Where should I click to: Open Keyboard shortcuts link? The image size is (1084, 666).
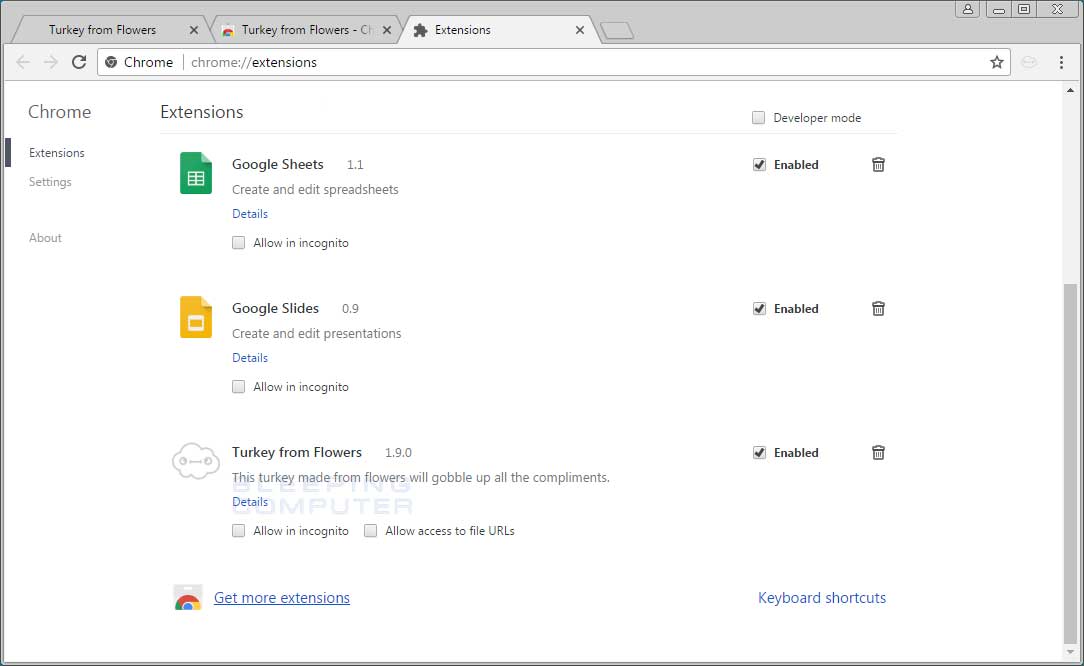click(821, 598)
